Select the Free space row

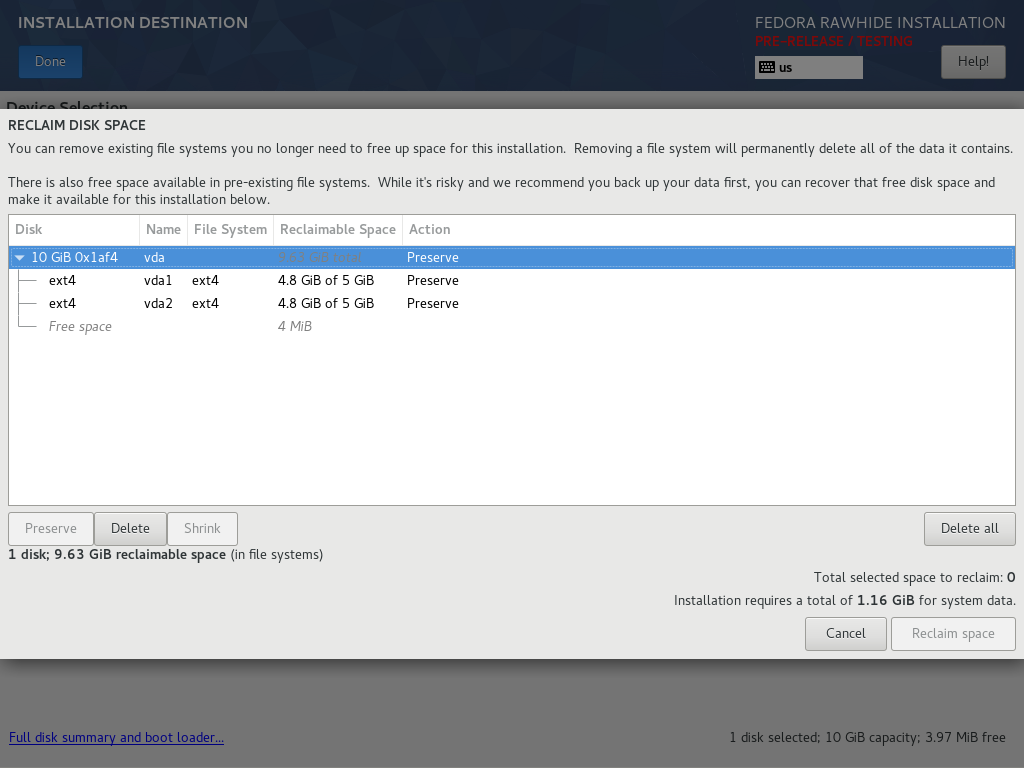pyautogui.click(x=512, y=327)
